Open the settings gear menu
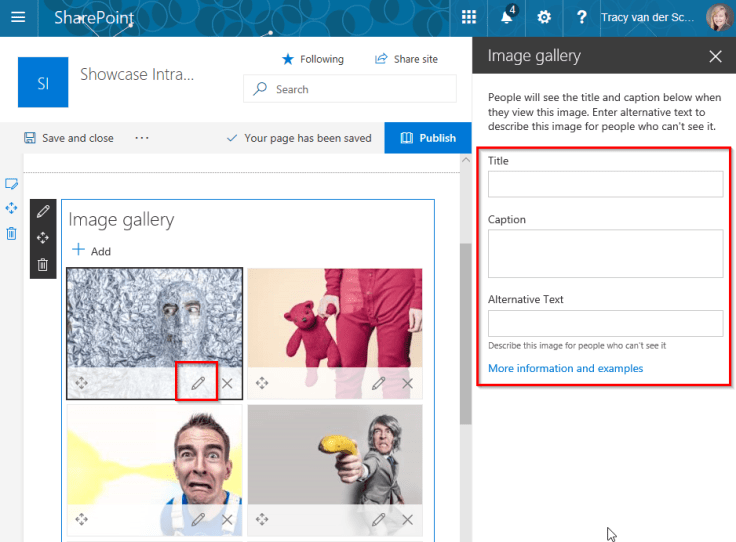736x542 pixels. 544,17
